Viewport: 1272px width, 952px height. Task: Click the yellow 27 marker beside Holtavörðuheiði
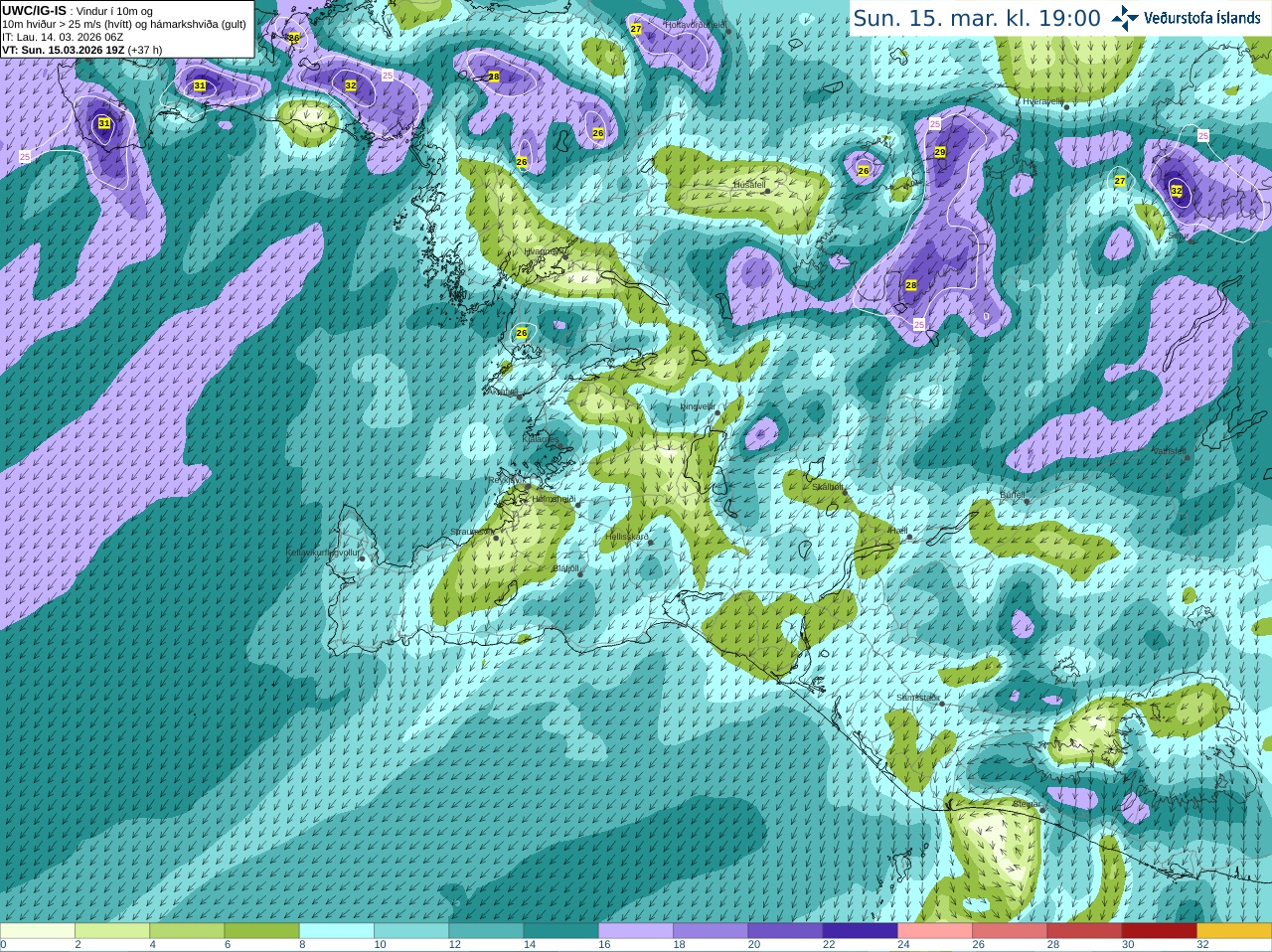636,29
